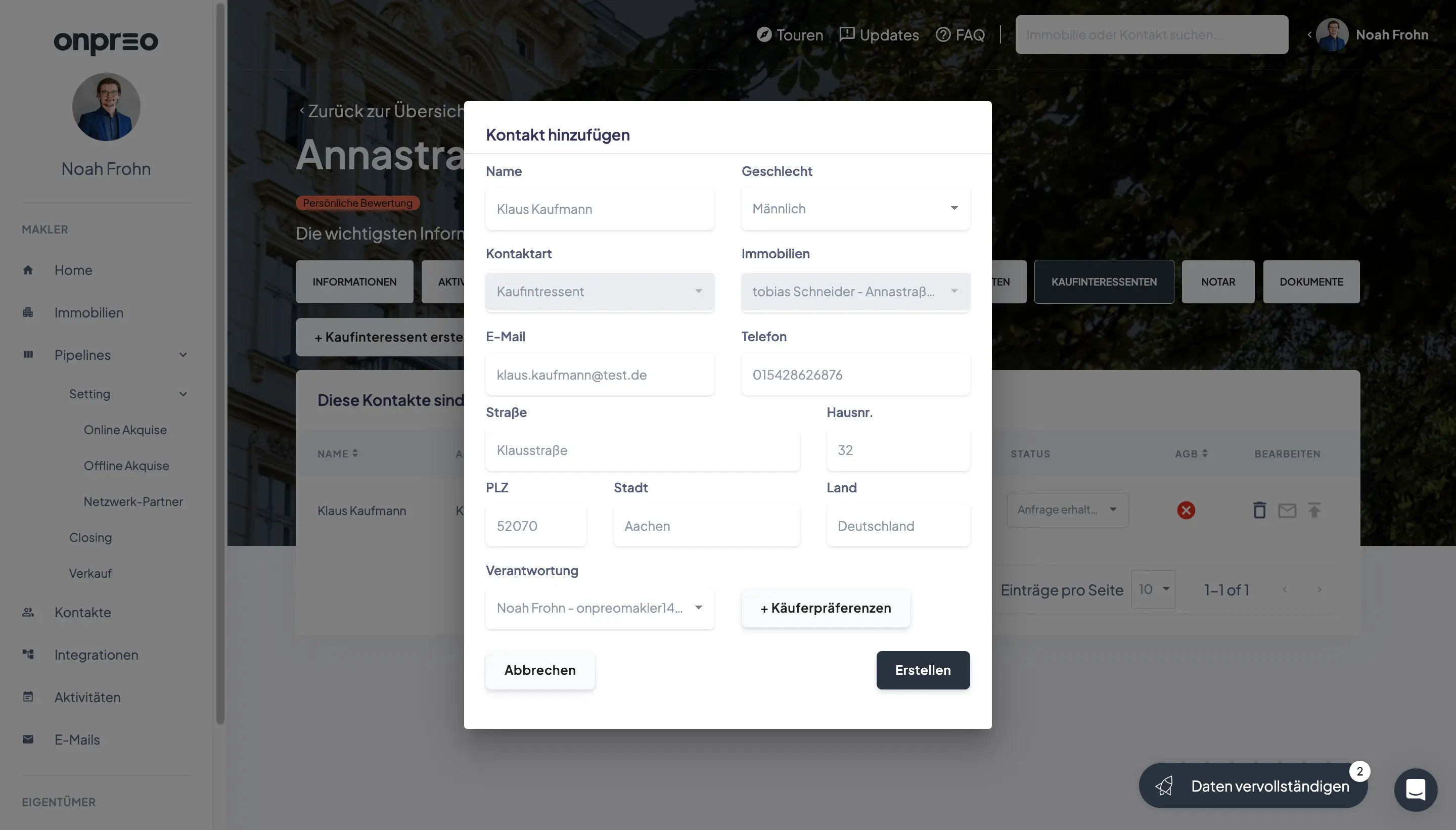Go to Integrationen in sidebar

(x=96, y=655)
